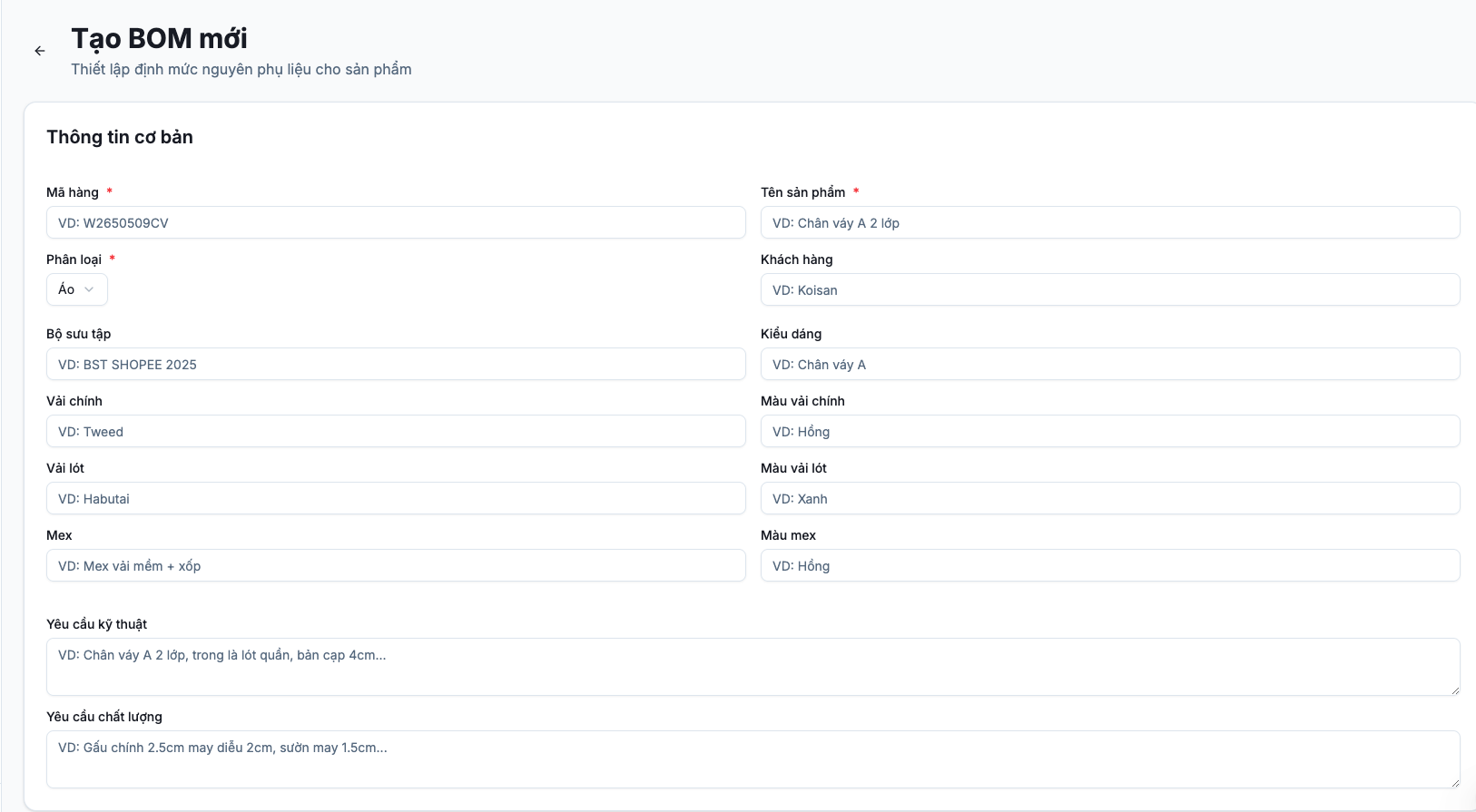The height and width of the screenshot is (812, 1476).
Task: Click resize handle of Yêu cầu chất lượng textarea
Action: click(1454, 783)
